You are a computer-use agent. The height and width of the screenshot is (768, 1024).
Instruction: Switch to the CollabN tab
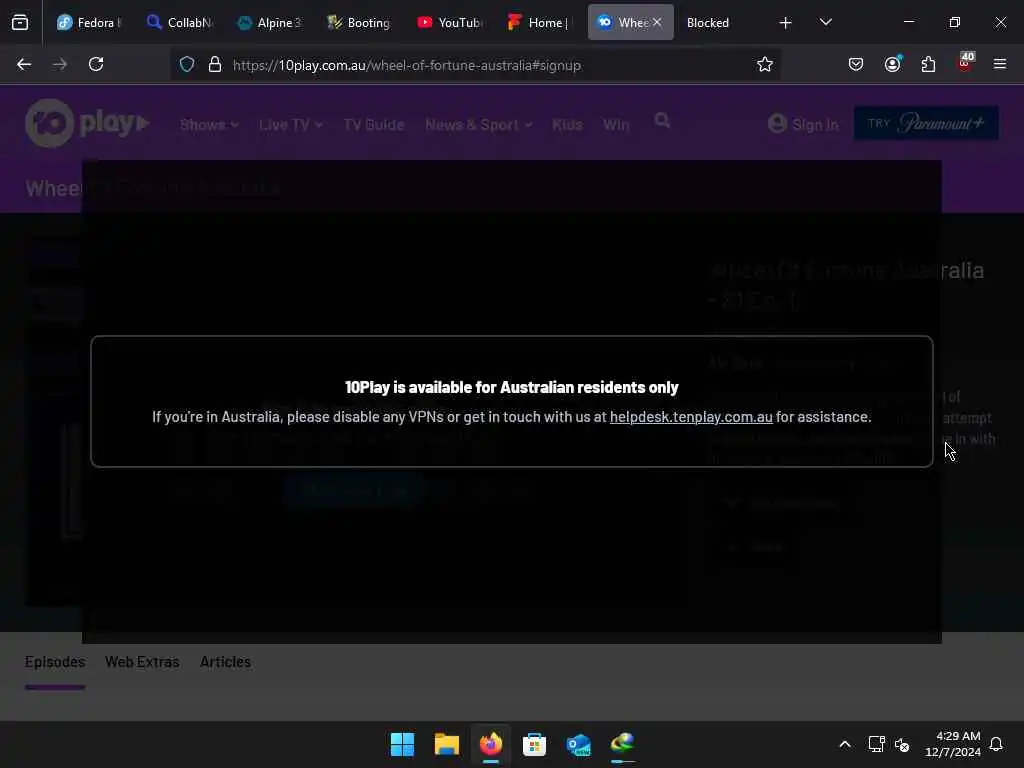tap(179, 22)
